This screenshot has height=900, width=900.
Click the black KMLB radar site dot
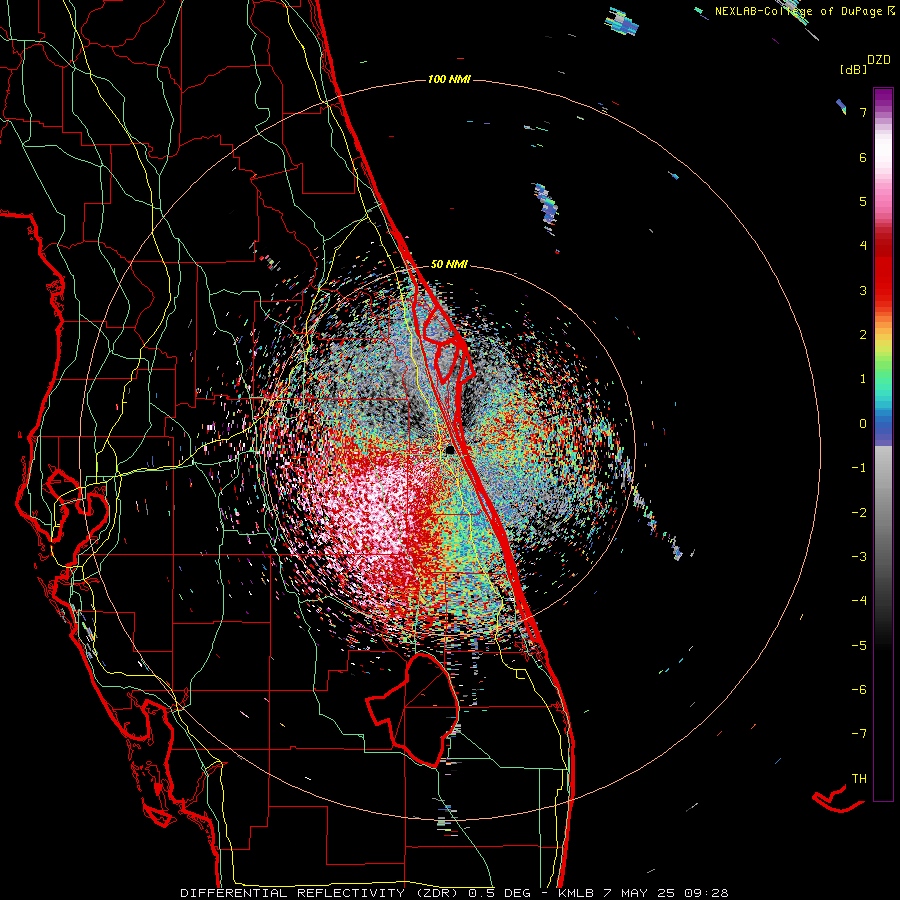[451, 450]
